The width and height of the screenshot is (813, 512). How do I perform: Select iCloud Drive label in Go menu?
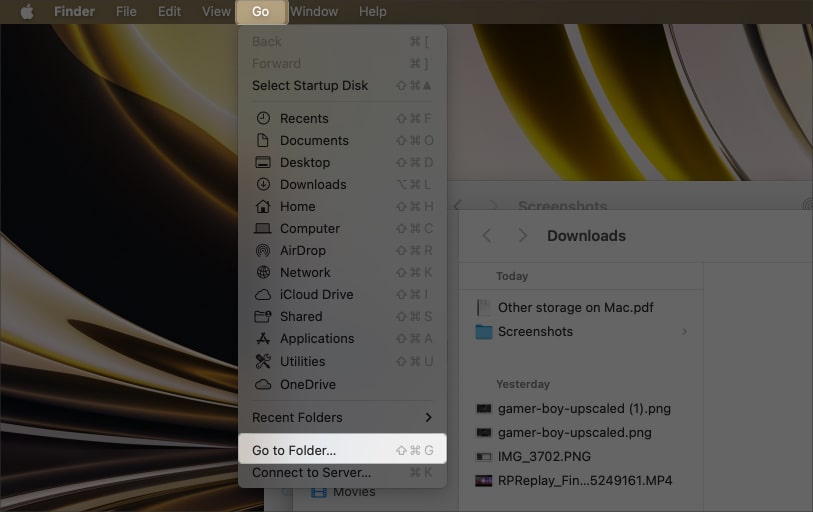[x=317, y=295]
